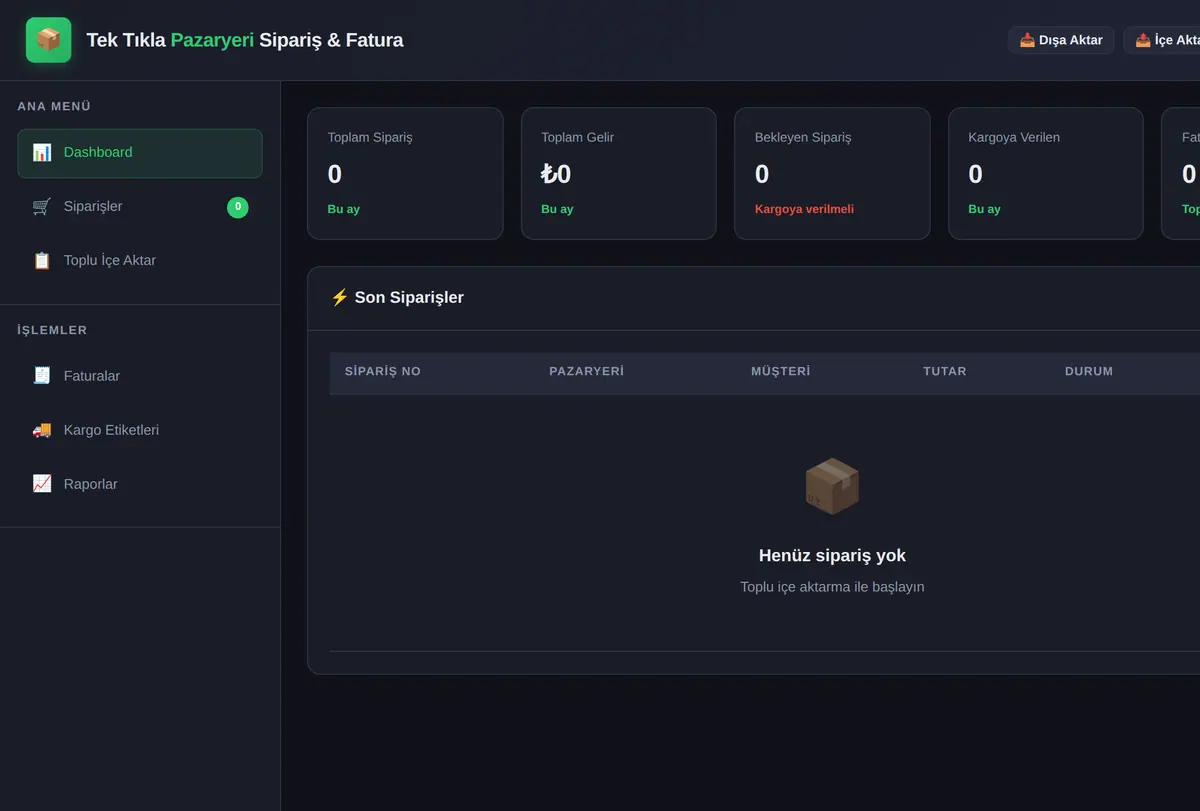Click the "MÜŞTERİ" column header

point(781,371)
